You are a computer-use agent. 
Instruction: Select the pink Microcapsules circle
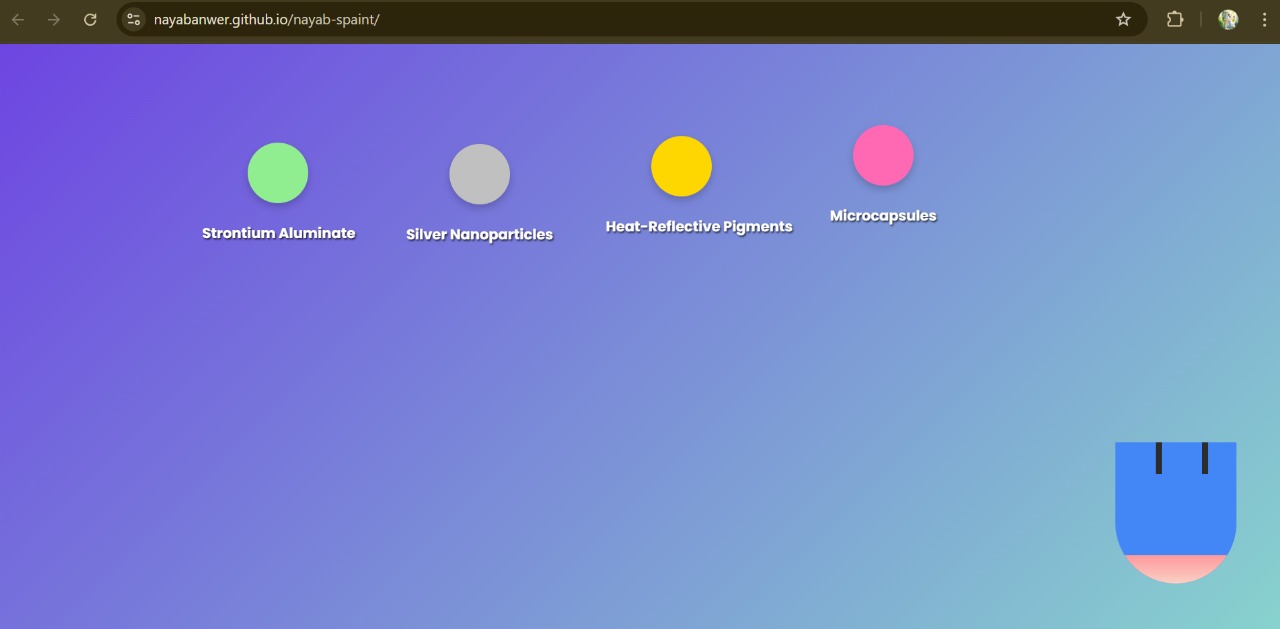(x=883, y=155)
